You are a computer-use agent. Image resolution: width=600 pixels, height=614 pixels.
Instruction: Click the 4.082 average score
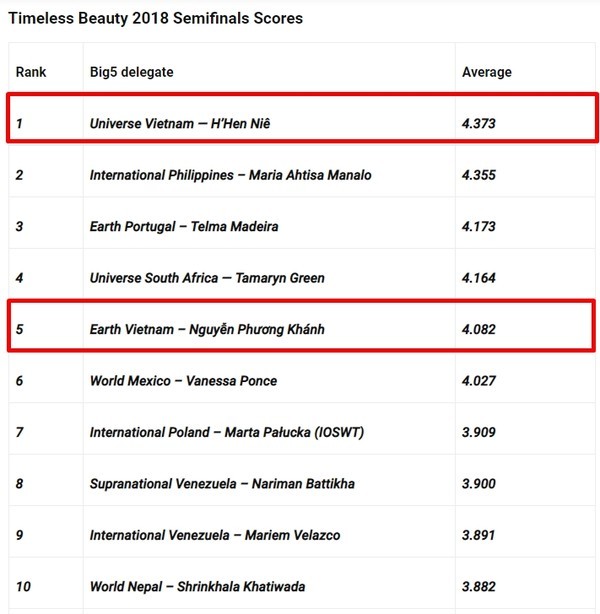click(x=479, y=330)
